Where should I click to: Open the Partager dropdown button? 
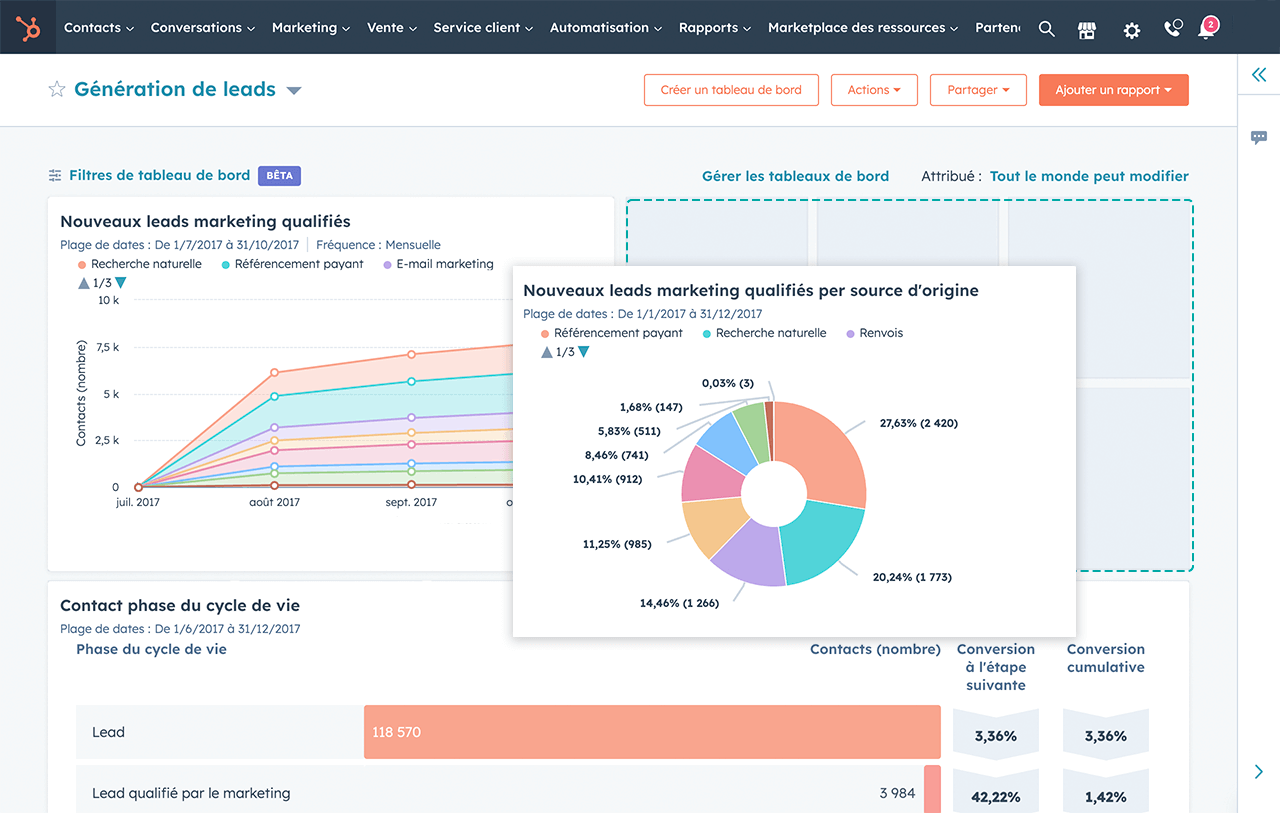tap(978, 90)
